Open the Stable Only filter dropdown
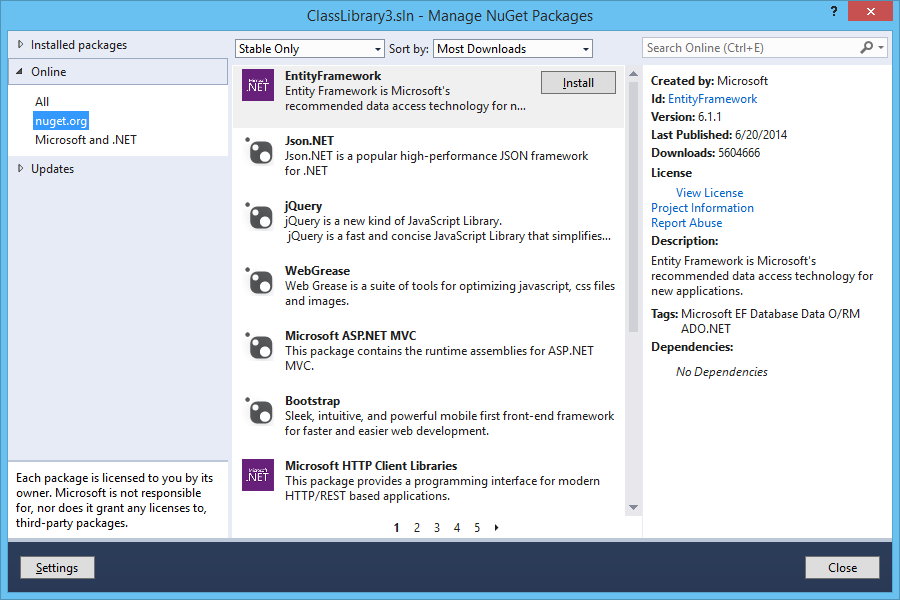 (x=309, y=48)
